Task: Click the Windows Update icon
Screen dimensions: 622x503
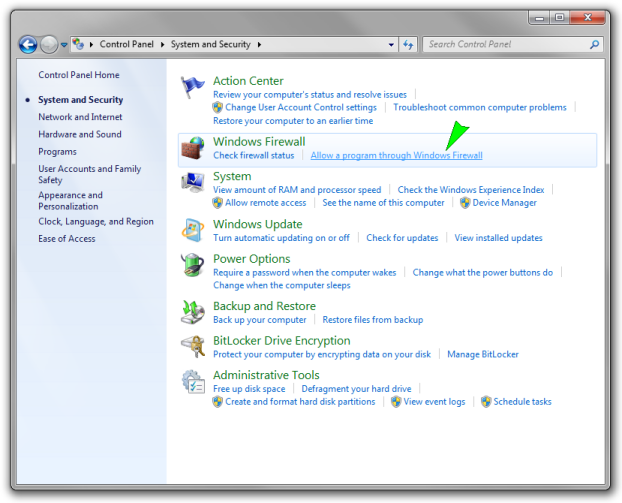Action: (193, 230)
